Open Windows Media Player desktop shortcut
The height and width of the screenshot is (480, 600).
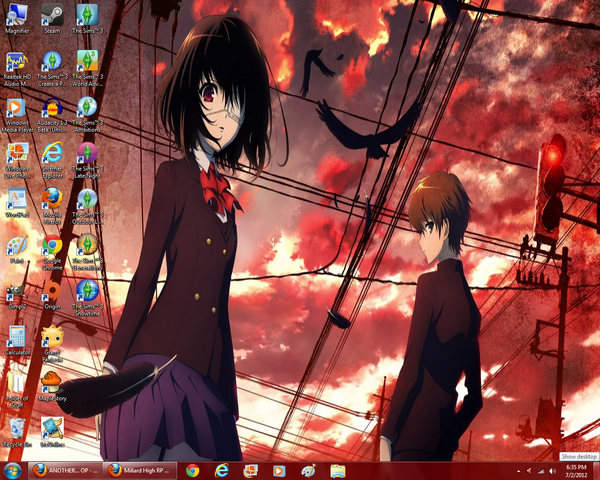(17, 116)
